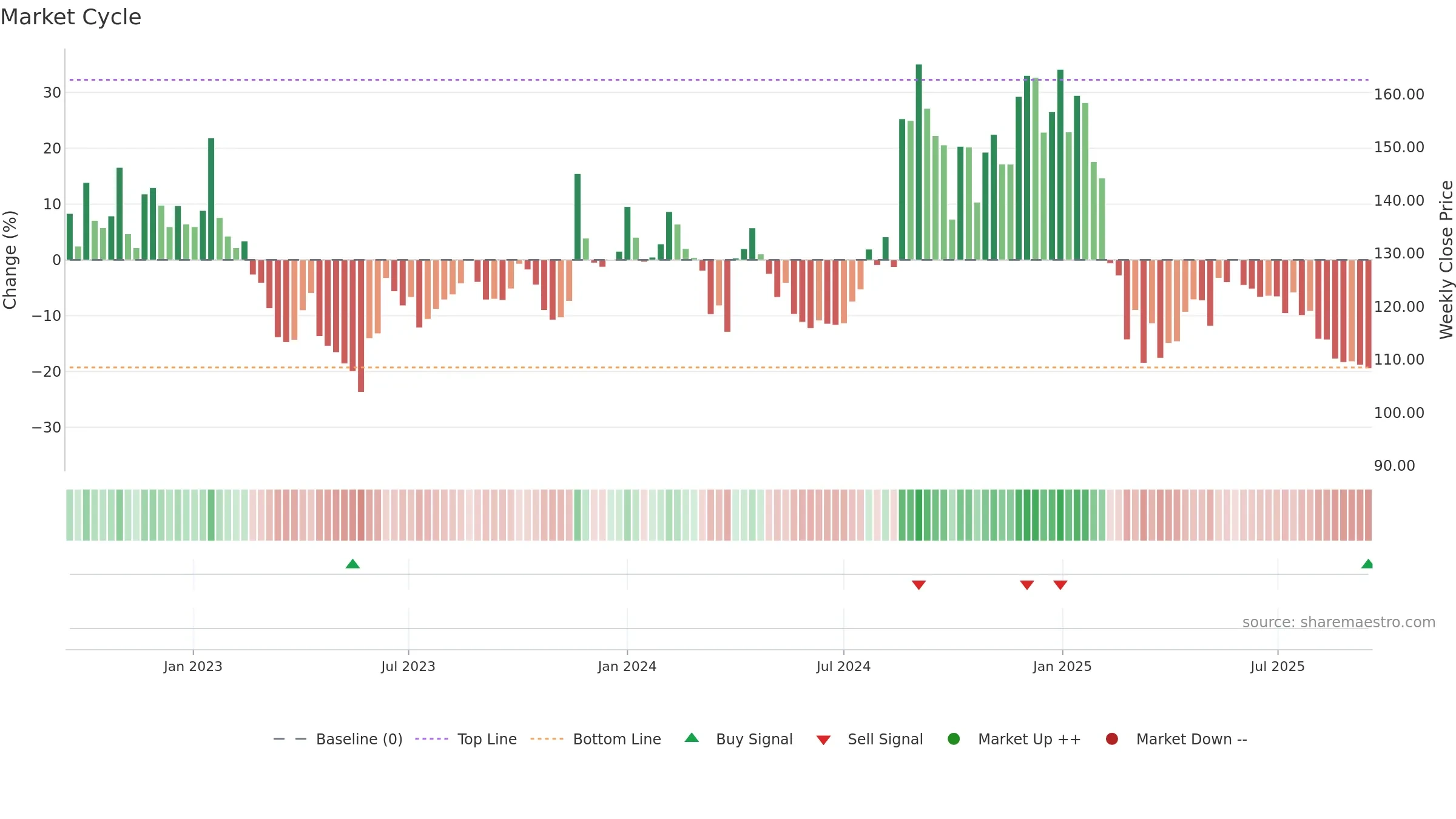Click the Jul 2025 axis label
Viewport: 1456px width, 819px height.
[x=1278, y=667]
